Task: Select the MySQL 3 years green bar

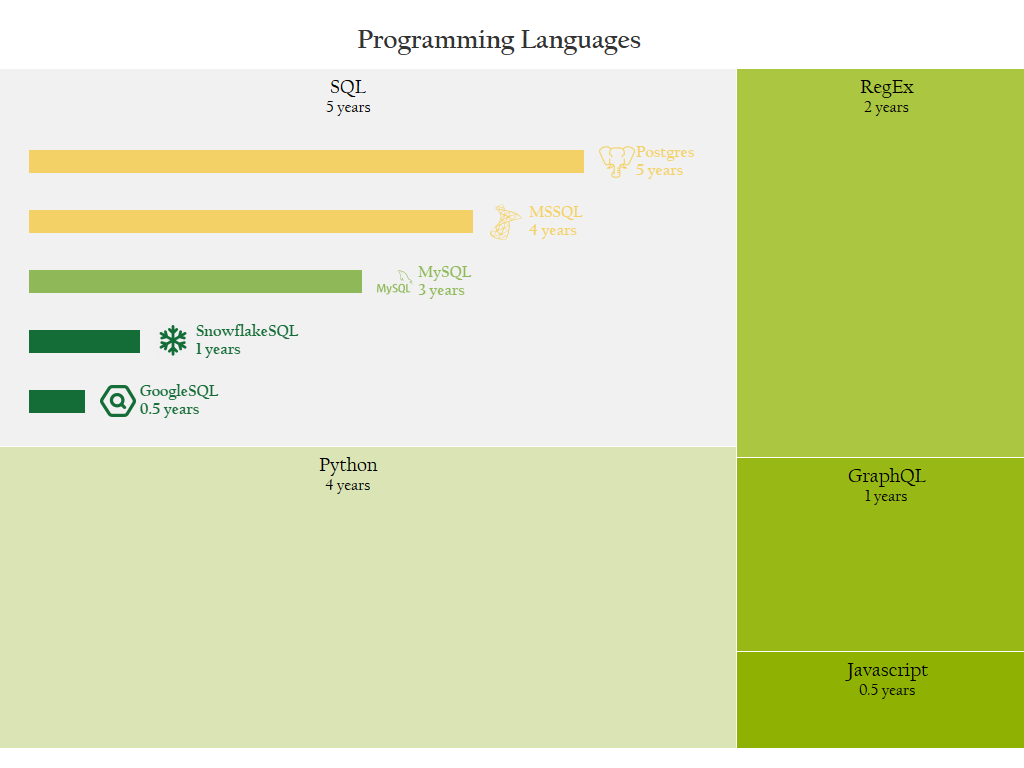Action: click(195, 281)
